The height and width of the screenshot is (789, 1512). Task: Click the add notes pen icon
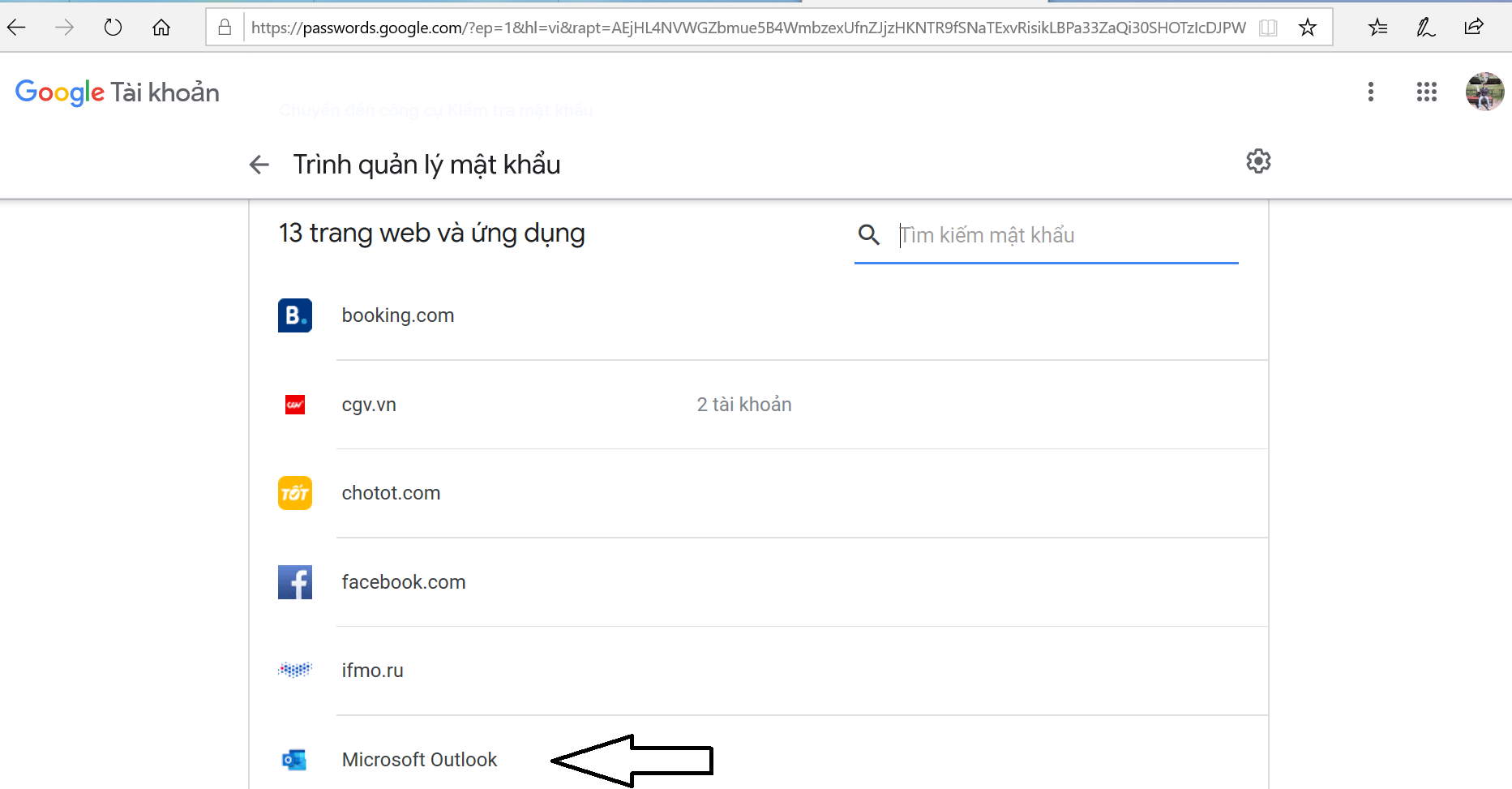tap(1425, 28)
